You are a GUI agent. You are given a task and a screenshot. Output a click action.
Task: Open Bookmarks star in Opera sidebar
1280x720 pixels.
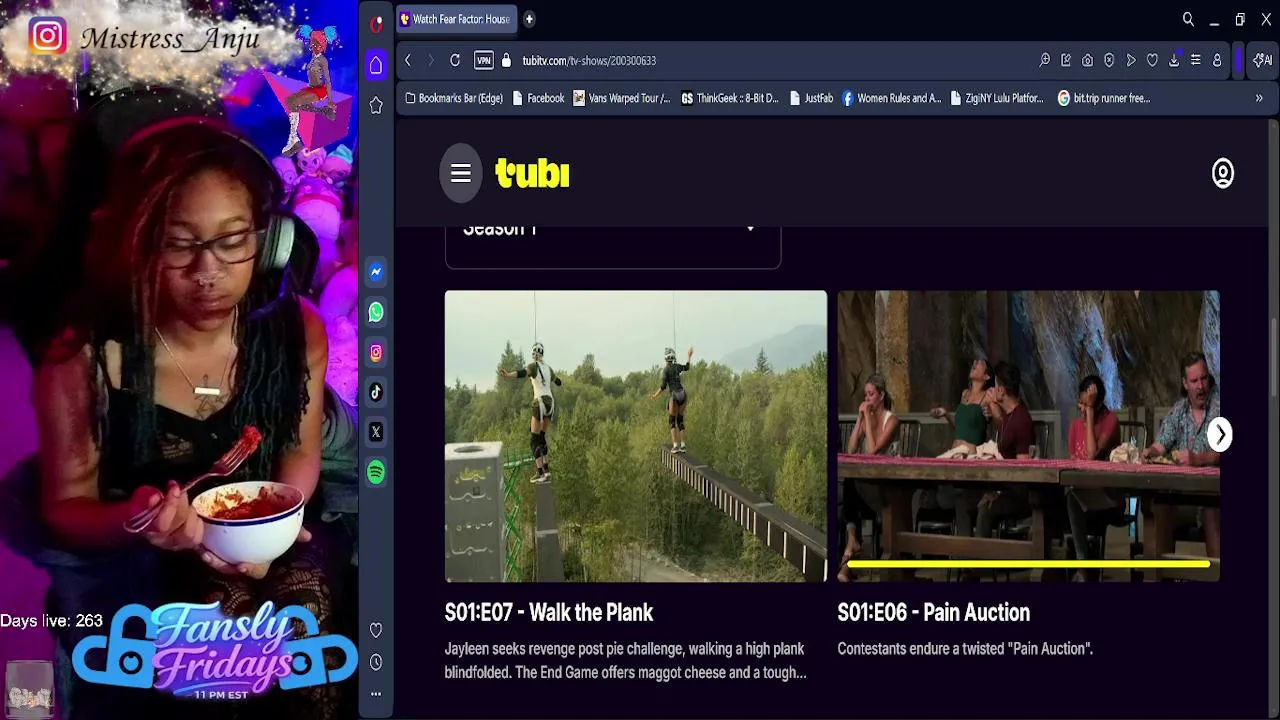376,105
